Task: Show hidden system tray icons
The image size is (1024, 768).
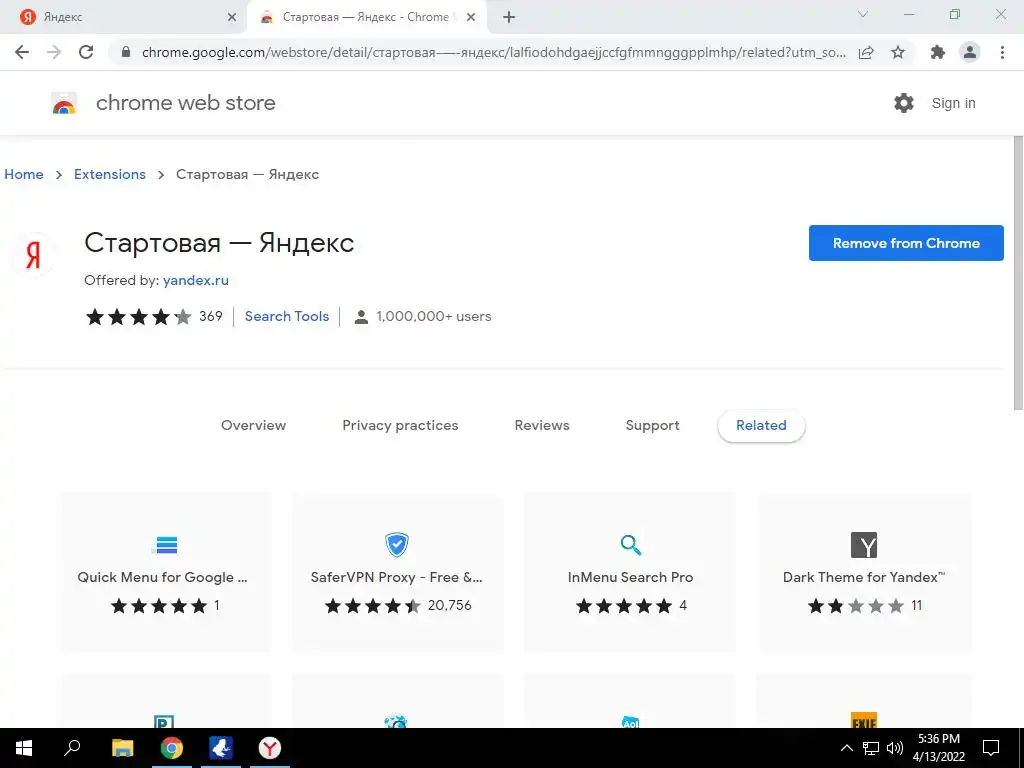Action: tap(846, 748)
